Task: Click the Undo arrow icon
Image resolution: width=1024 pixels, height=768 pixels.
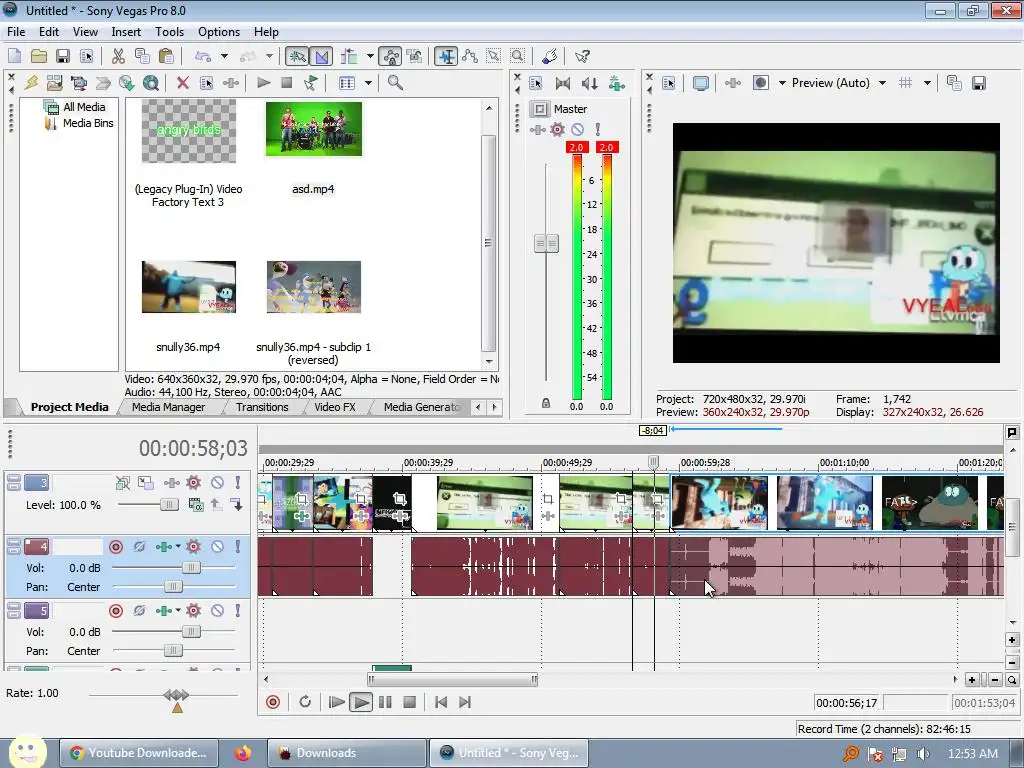Action: click(x=203, y=56)
